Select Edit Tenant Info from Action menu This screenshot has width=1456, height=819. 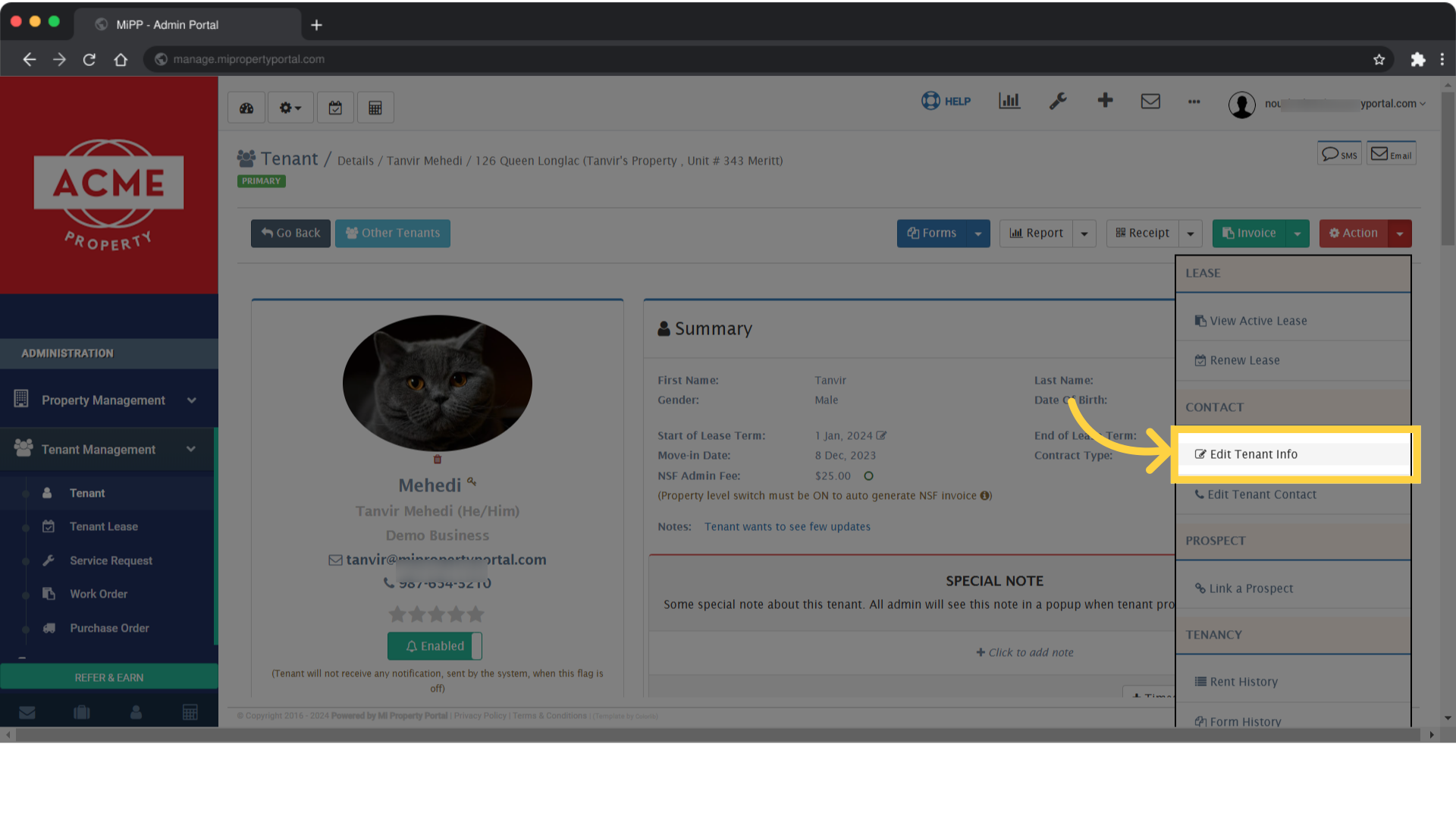1253,453
